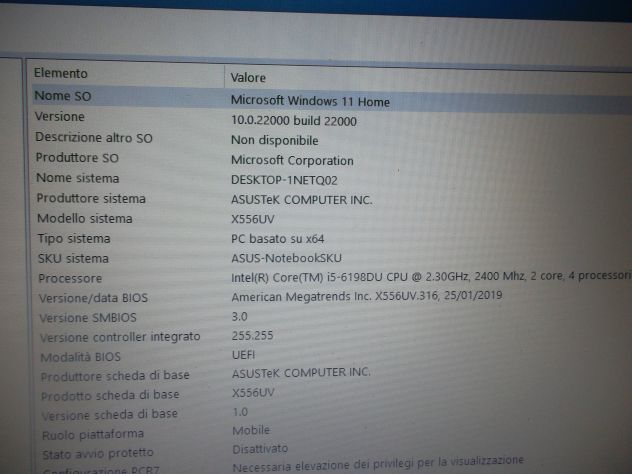
Task: Click value 10.0.22000 build 22000
Action: point(294,121)
